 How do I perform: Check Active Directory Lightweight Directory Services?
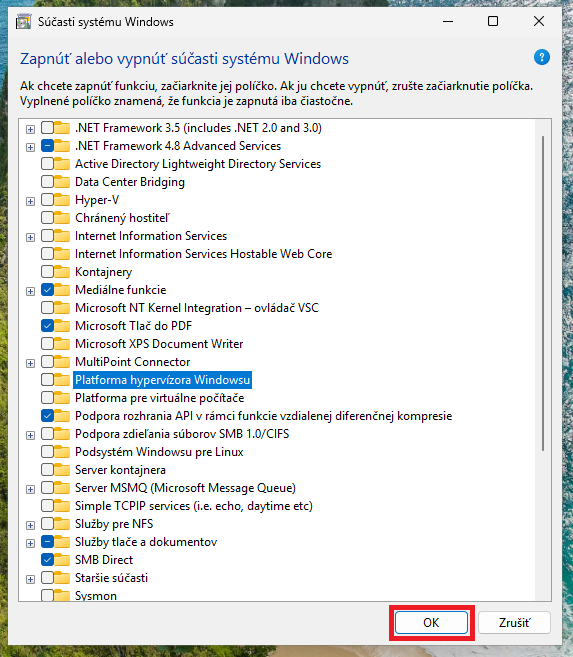(x=47, y=164)
